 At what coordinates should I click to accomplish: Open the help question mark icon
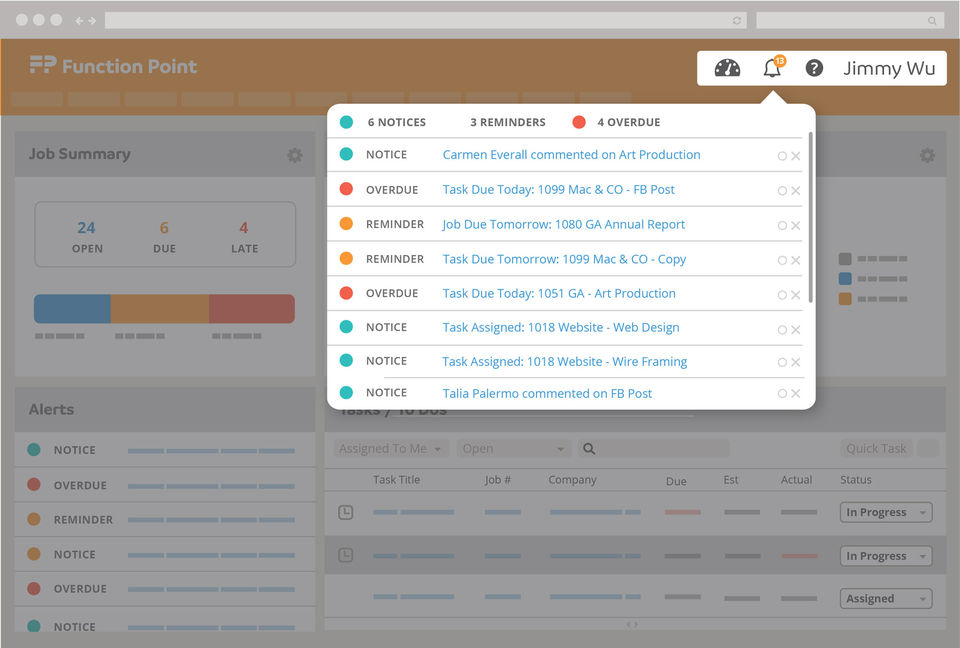[x=814, y=68]
